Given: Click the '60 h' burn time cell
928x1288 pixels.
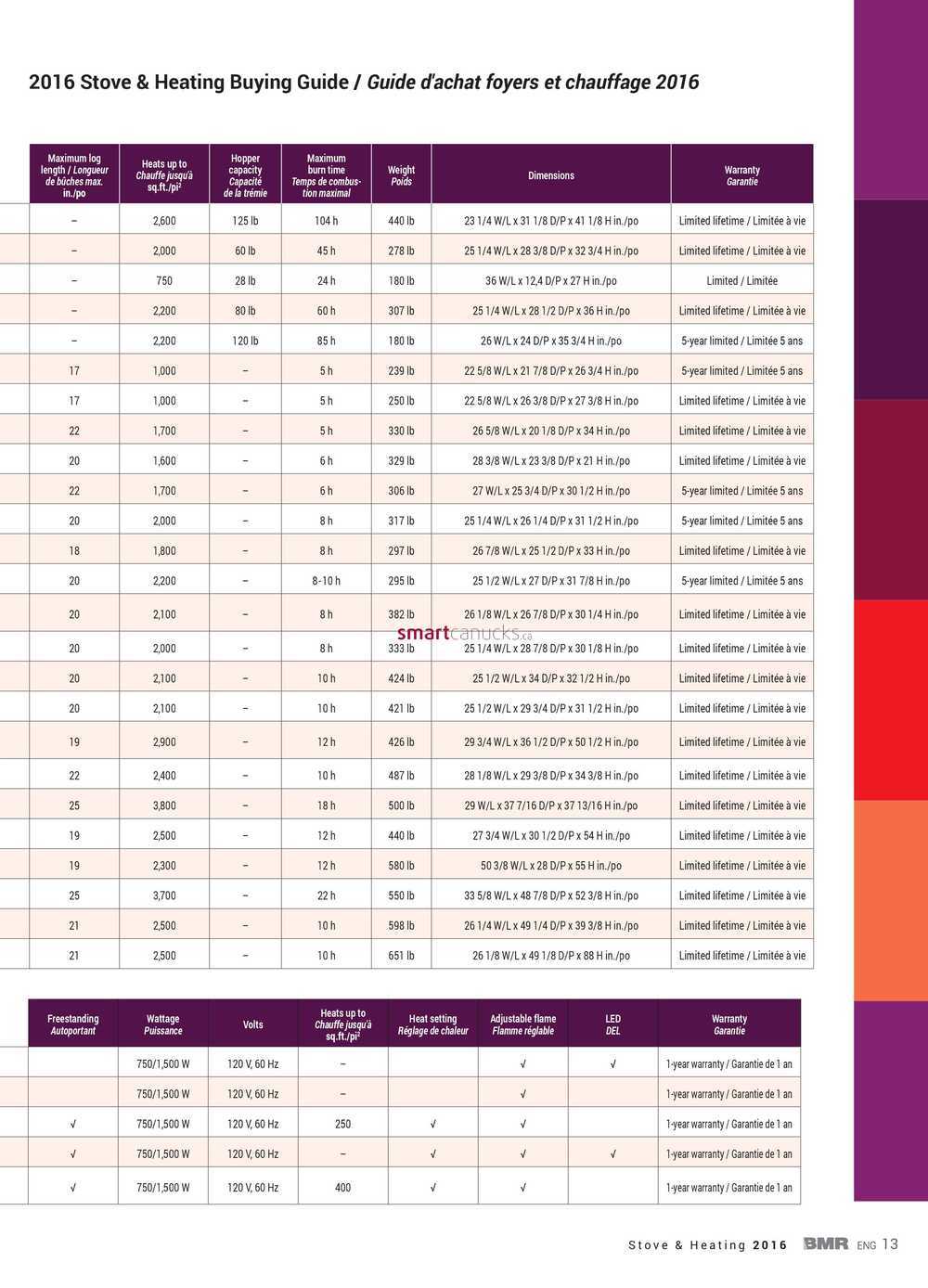Looking at the screenshot, I should coord(327,311).
